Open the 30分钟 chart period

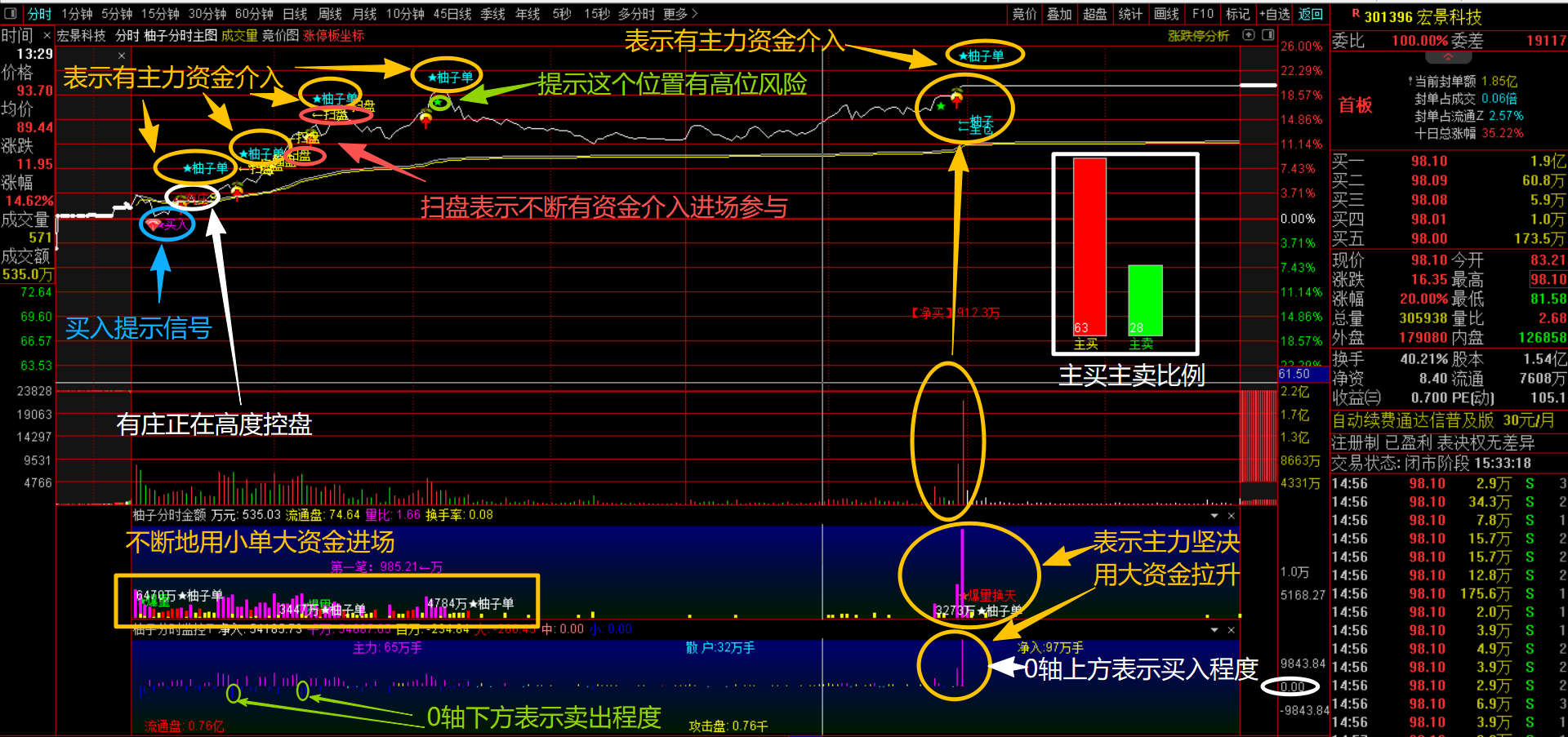coord(207,14)
